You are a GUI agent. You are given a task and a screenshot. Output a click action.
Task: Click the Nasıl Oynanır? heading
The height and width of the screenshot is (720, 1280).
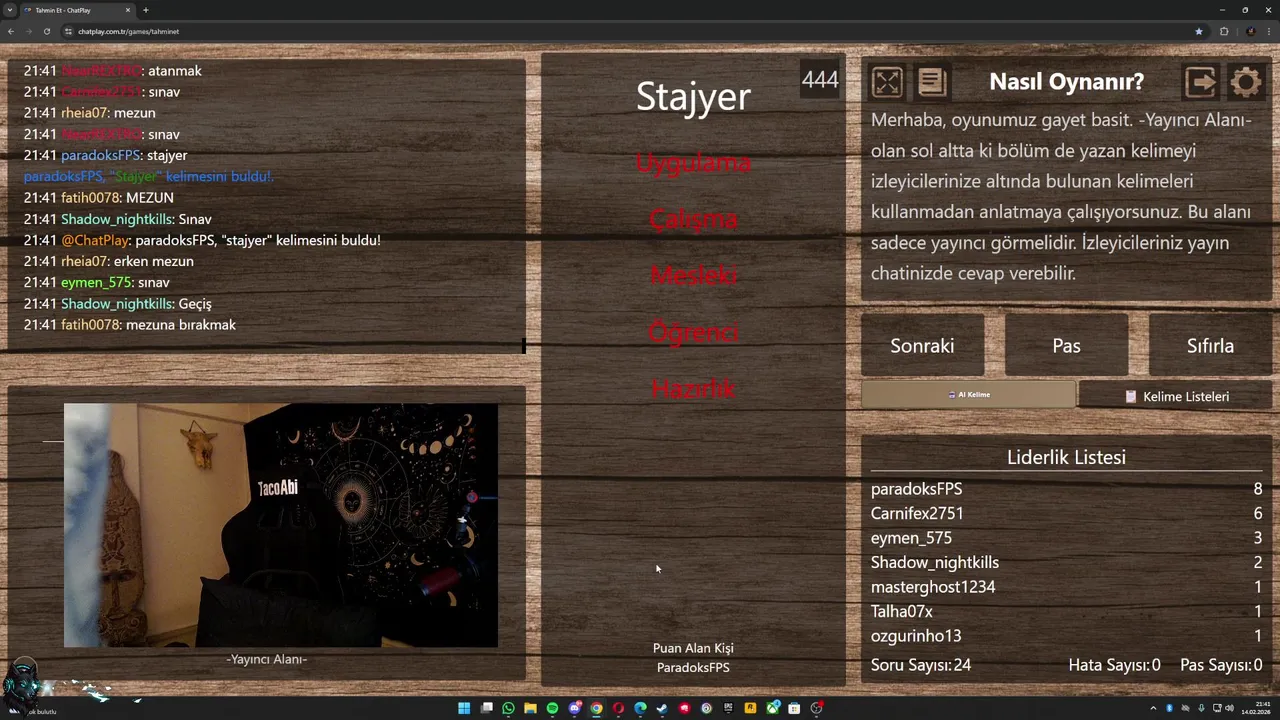pyautogui.click(x=1066, y=82)
